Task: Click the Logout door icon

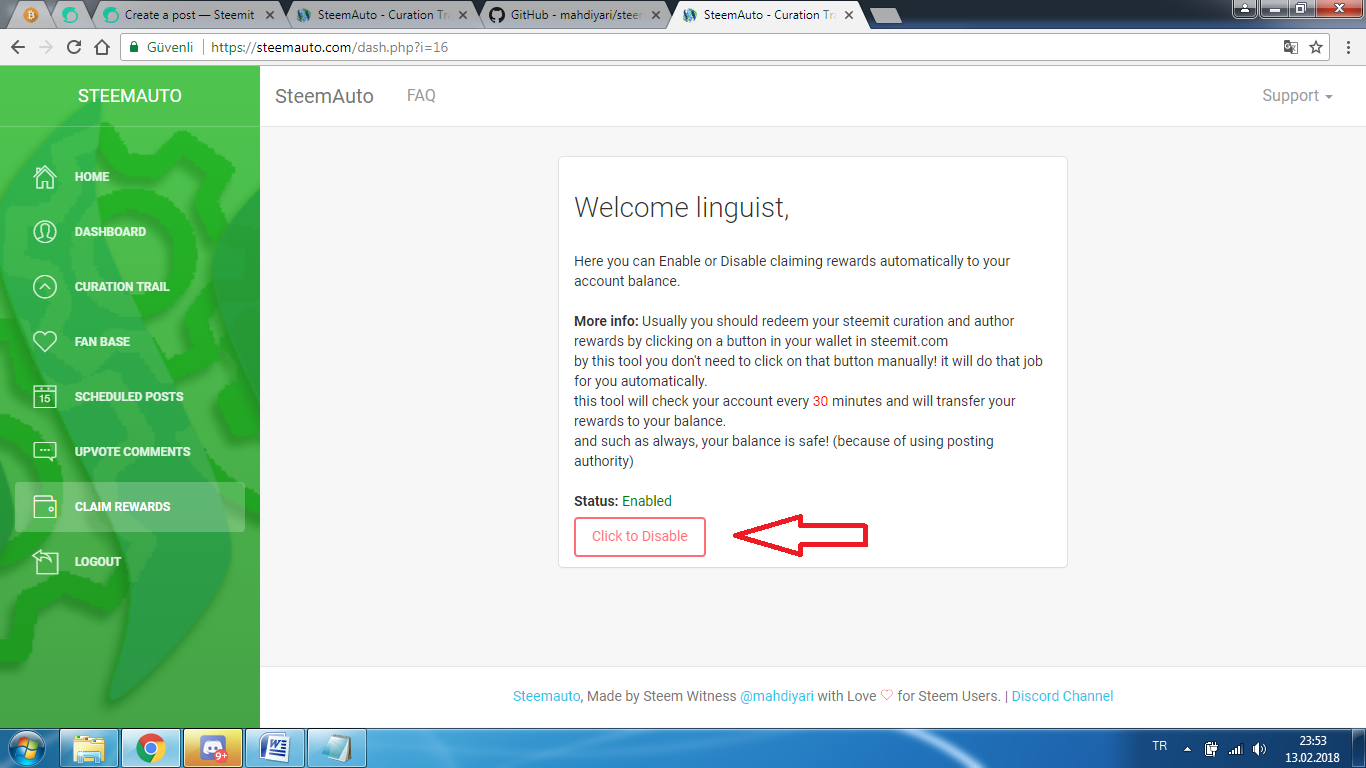Action: click(x=45, y=562)
